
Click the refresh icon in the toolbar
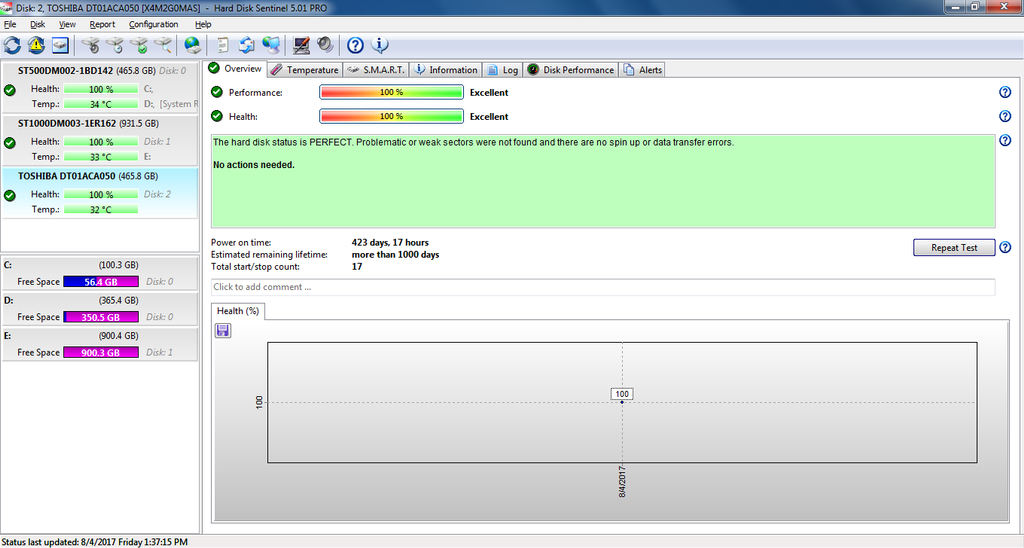pyautogui.click(x=12, y=45)
